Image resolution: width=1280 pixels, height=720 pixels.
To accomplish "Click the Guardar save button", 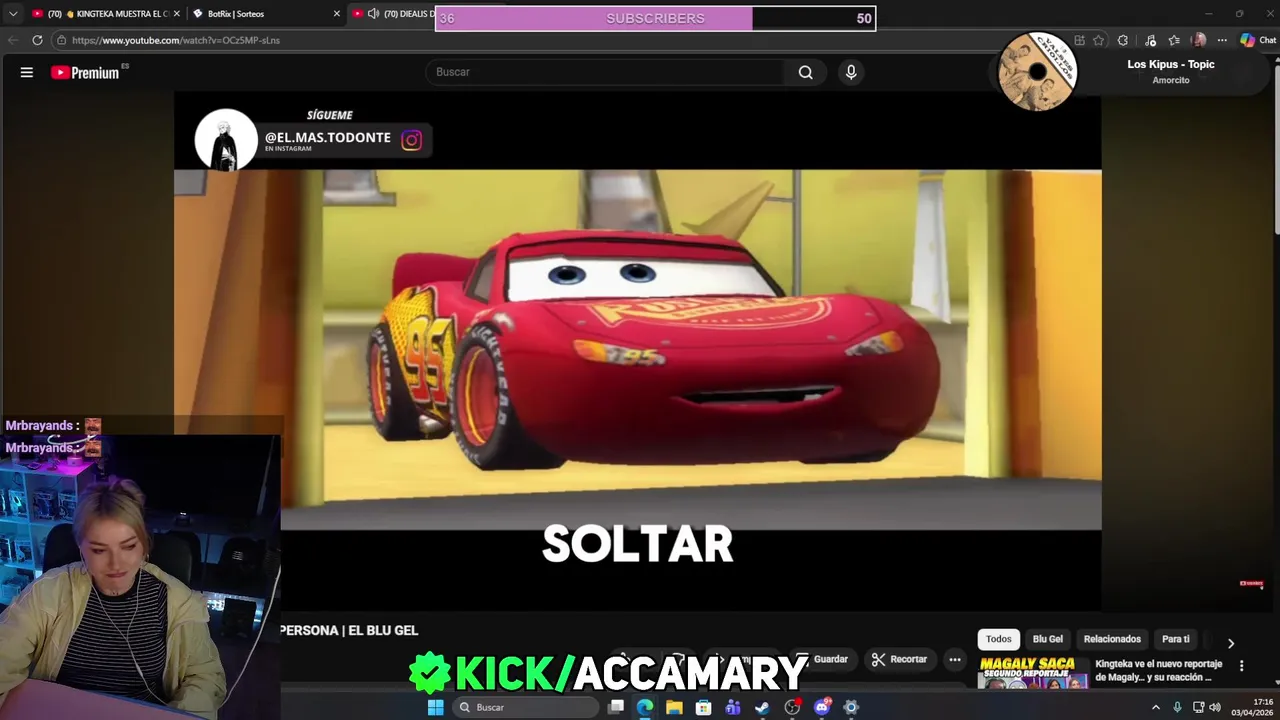I will pos(824,659).
